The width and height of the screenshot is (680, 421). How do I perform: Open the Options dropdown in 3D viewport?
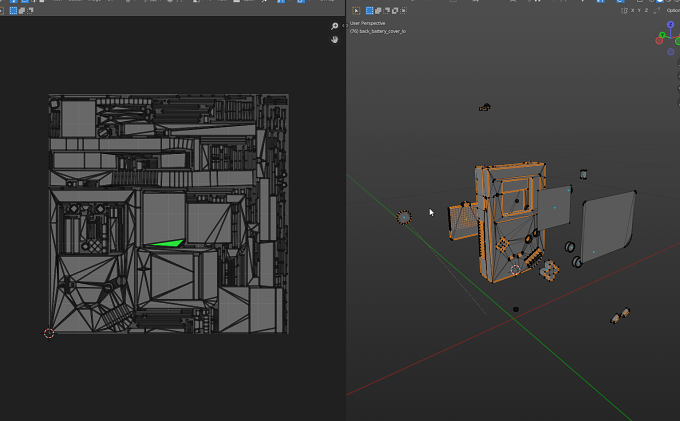coord(673,10)
